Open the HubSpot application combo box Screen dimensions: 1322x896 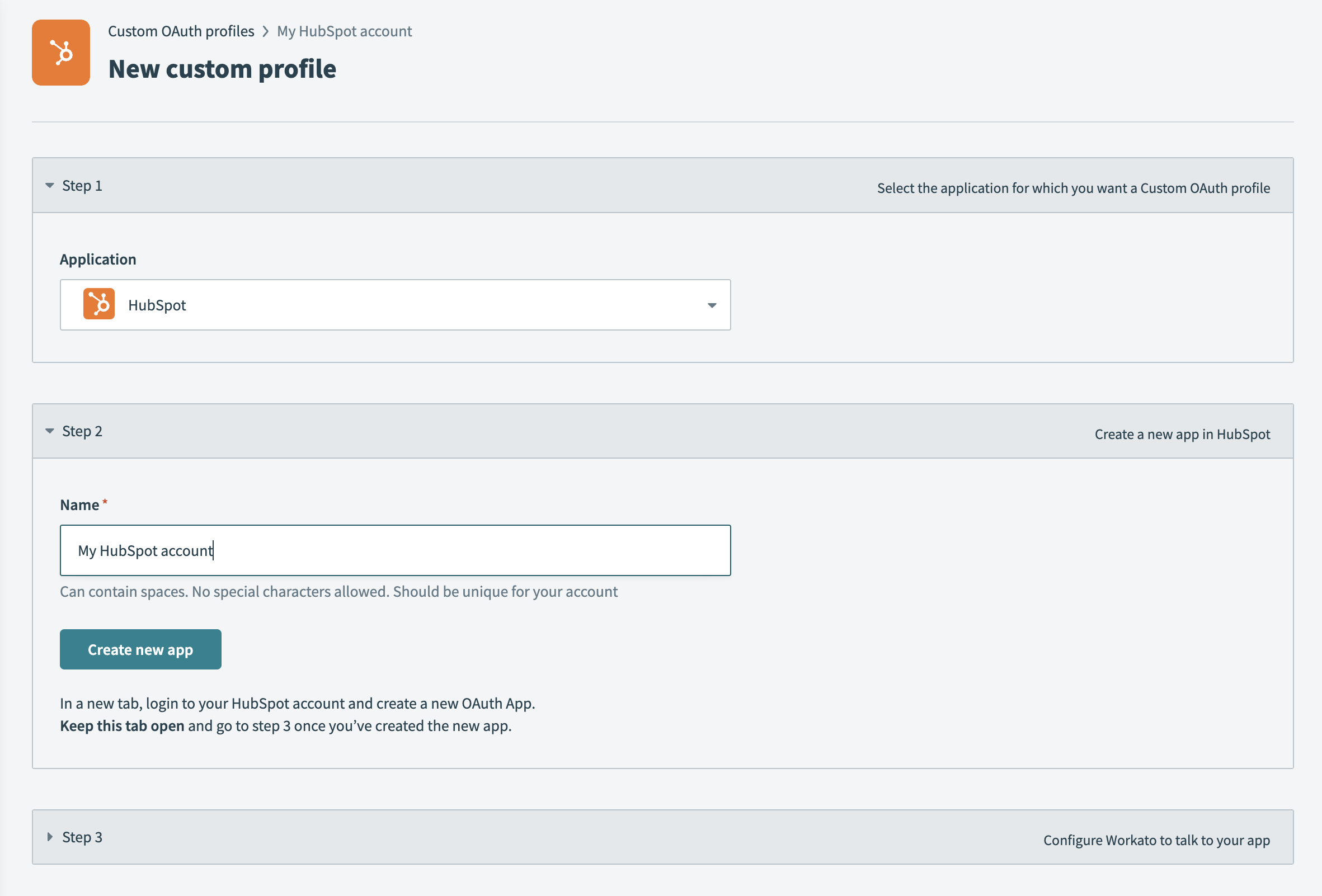click(395, 305)
